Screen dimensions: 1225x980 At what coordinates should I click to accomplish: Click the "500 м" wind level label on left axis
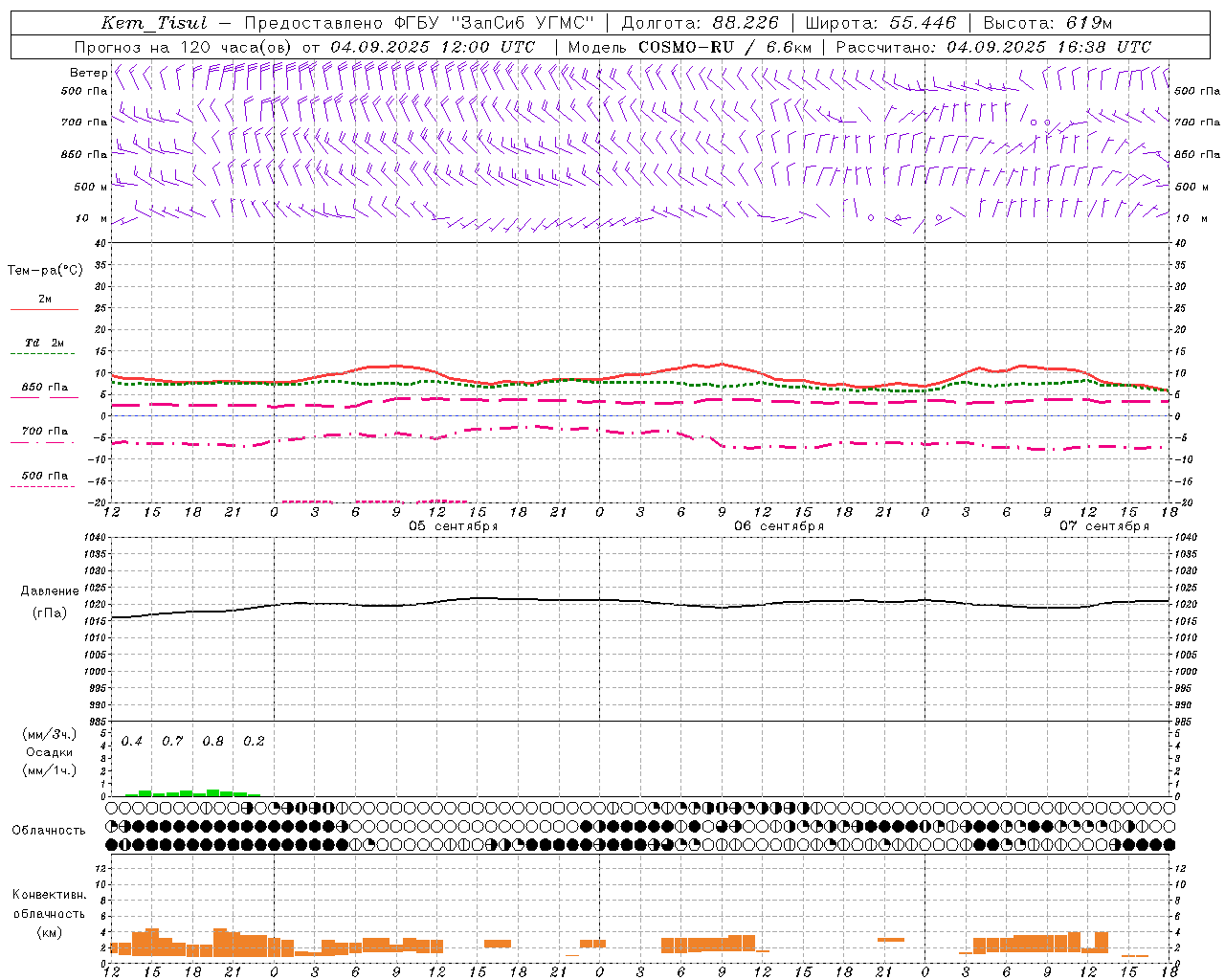[x=91, y=187]
